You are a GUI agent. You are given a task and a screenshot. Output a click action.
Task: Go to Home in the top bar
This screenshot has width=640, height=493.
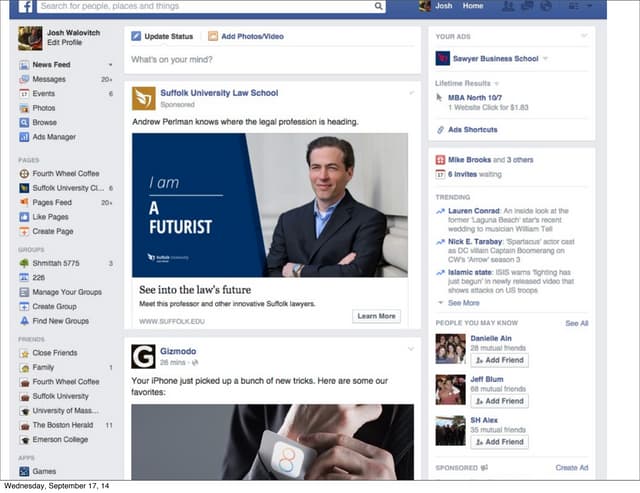tap(473, 6)
